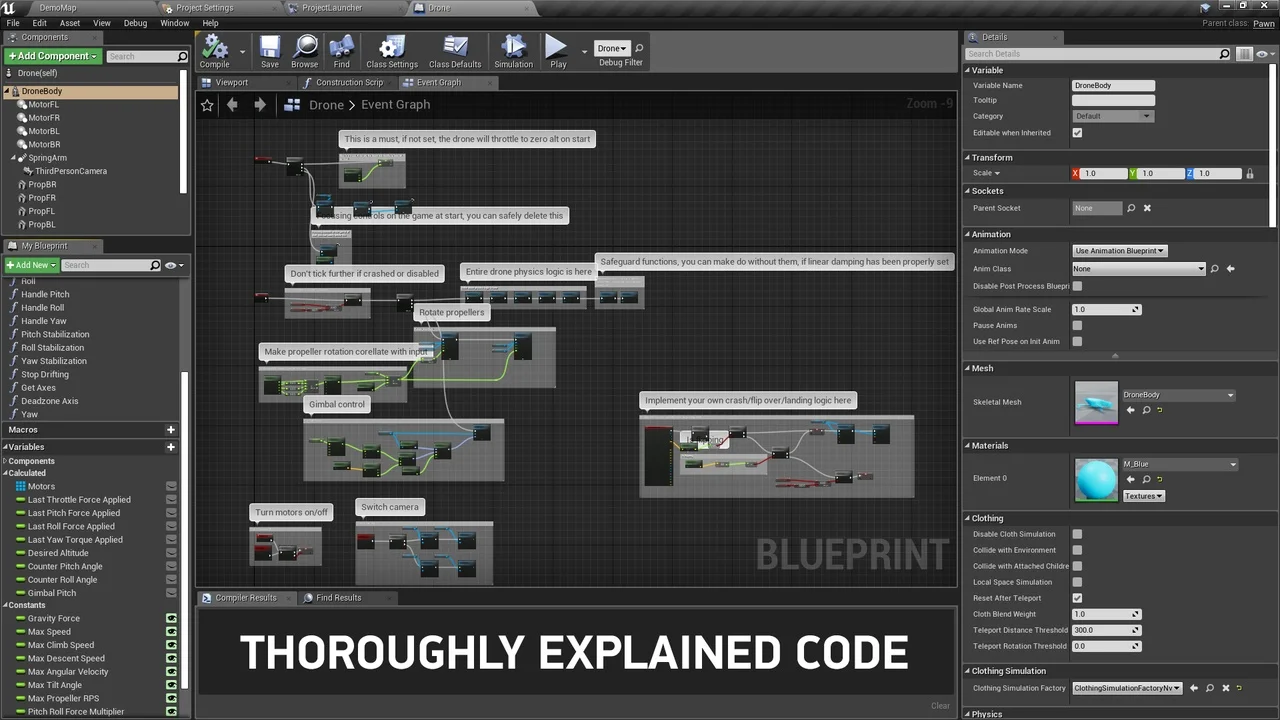Toggle Editable when Inherited checkbox

point(1077,133)
